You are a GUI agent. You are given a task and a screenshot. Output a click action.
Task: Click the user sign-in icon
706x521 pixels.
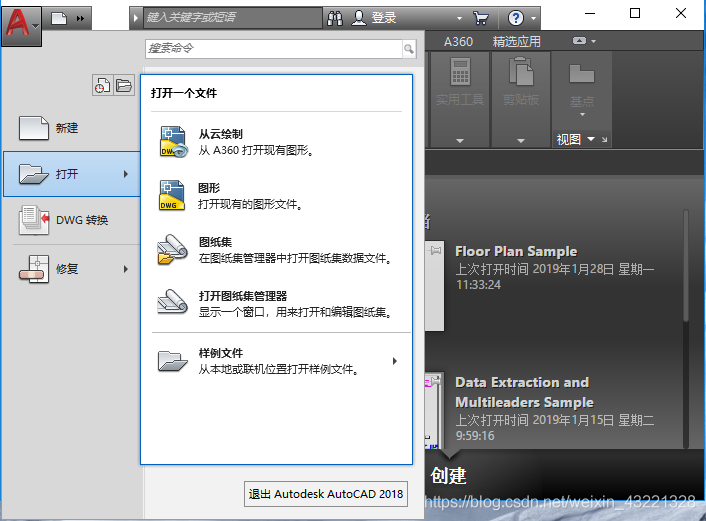pos(359,18)
